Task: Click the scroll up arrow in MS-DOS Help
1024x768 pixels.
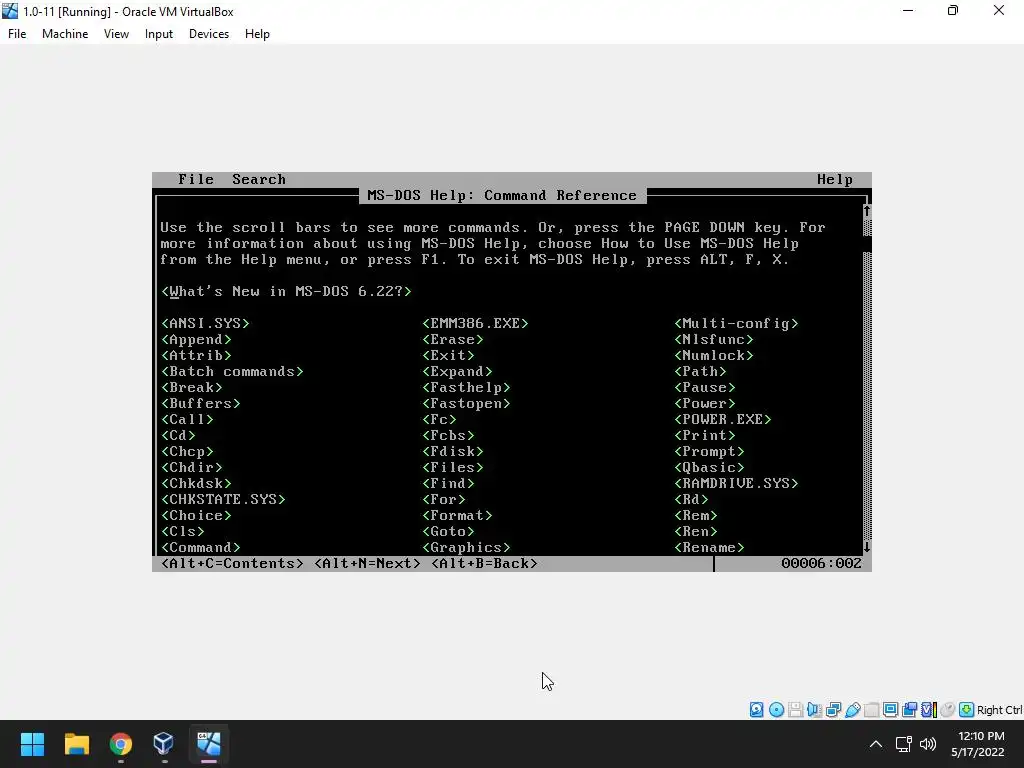Action: point(867,211)
